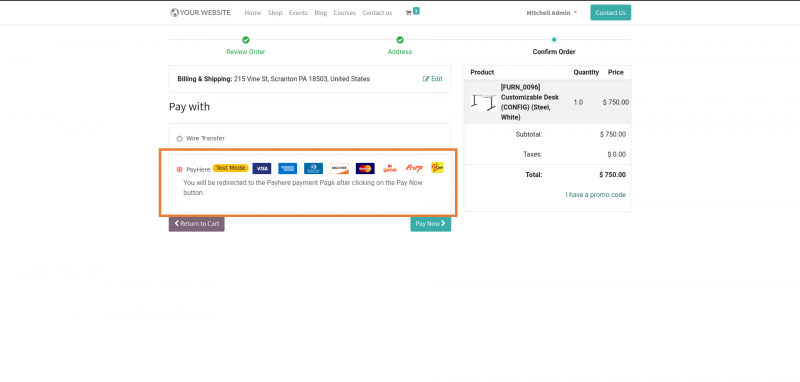Click the taxes amount $ 0.00

[616, 155]
